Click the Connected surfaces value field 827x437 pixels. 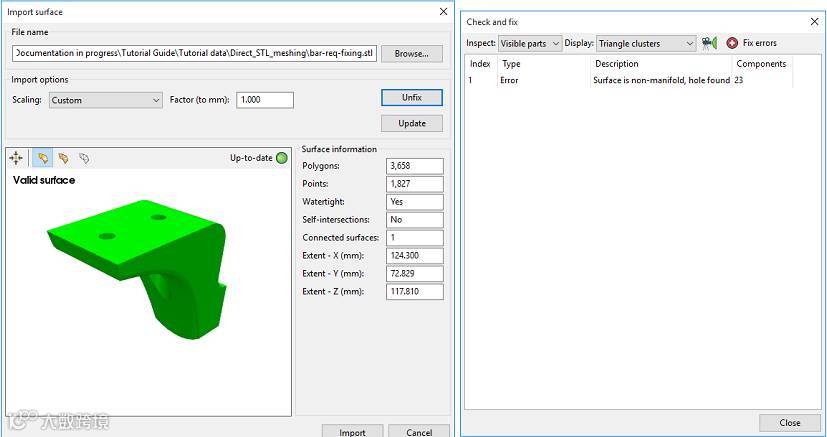click(415, 238)
